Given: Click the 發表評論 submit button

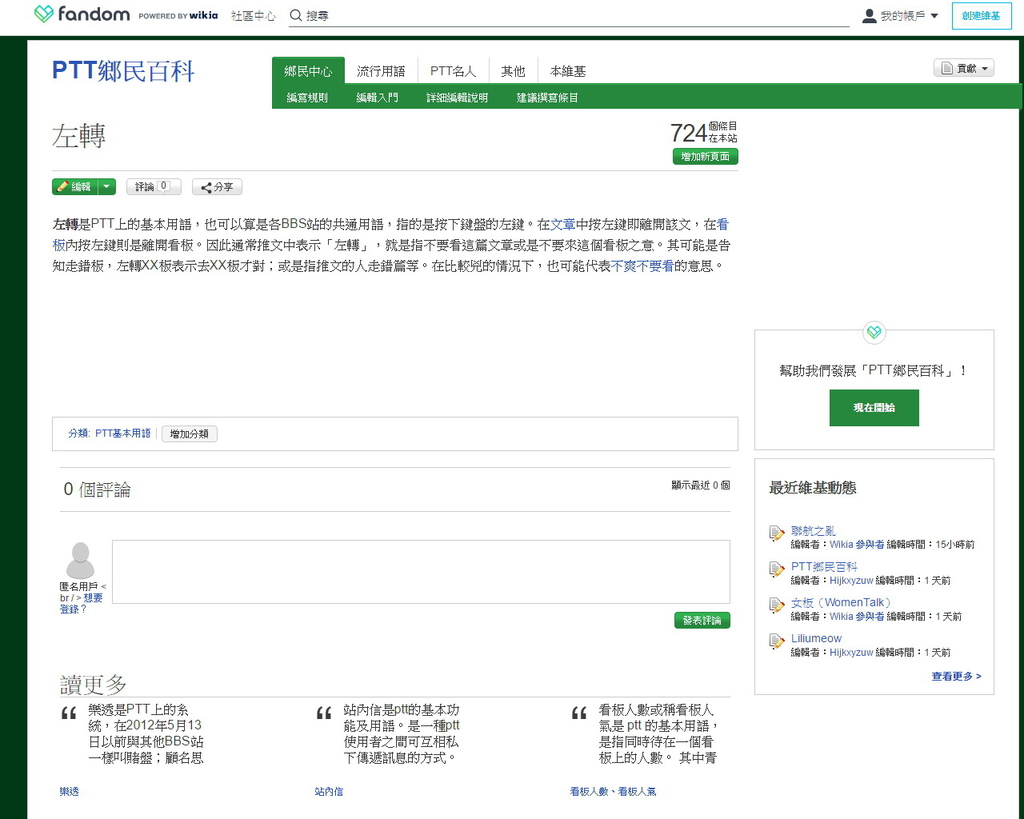Looking at the screenshot, I should click(702, 620).
